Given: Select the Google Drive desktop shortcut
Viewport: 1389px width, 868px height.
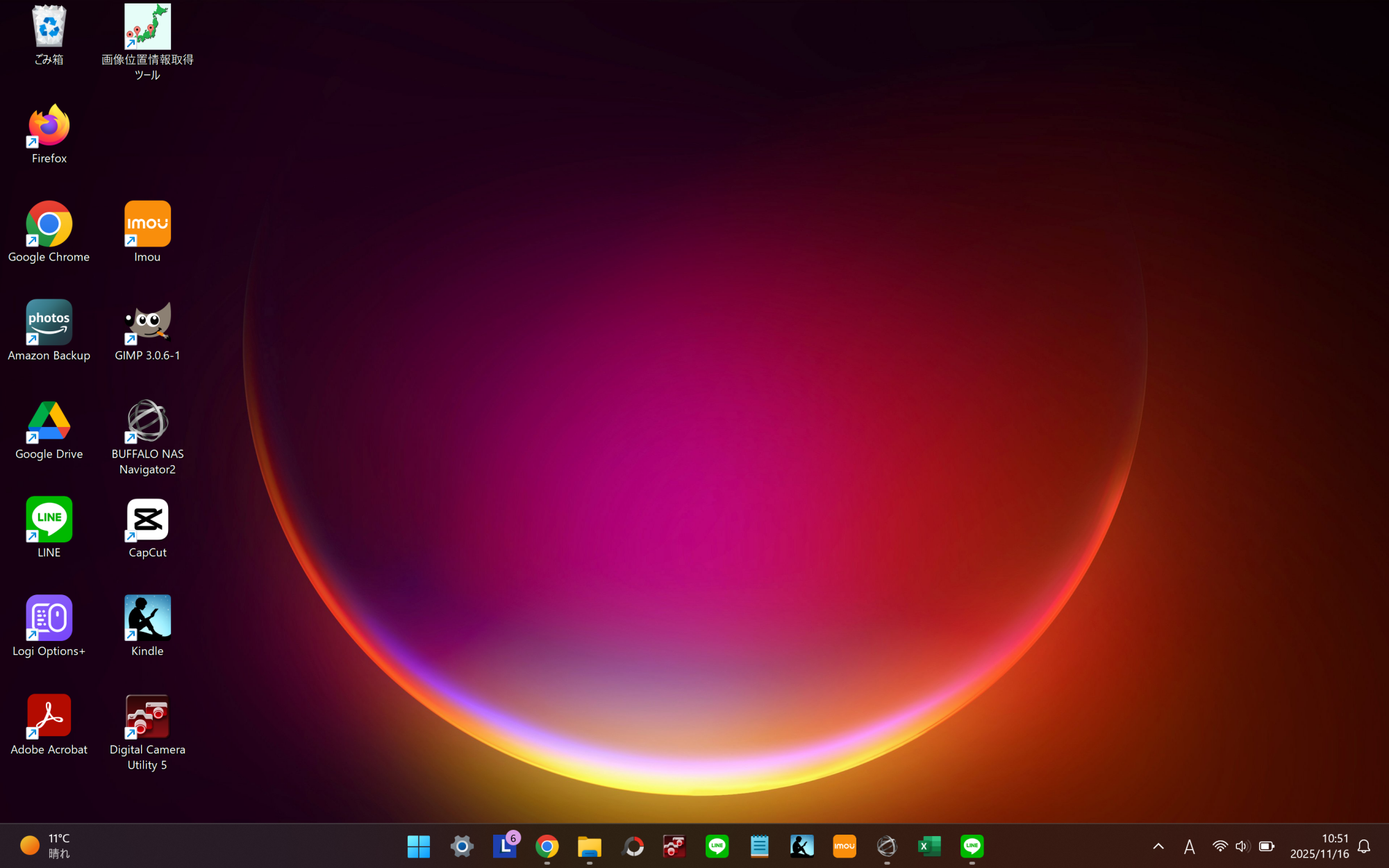Looking at the screenshot, I should [49, 422].
